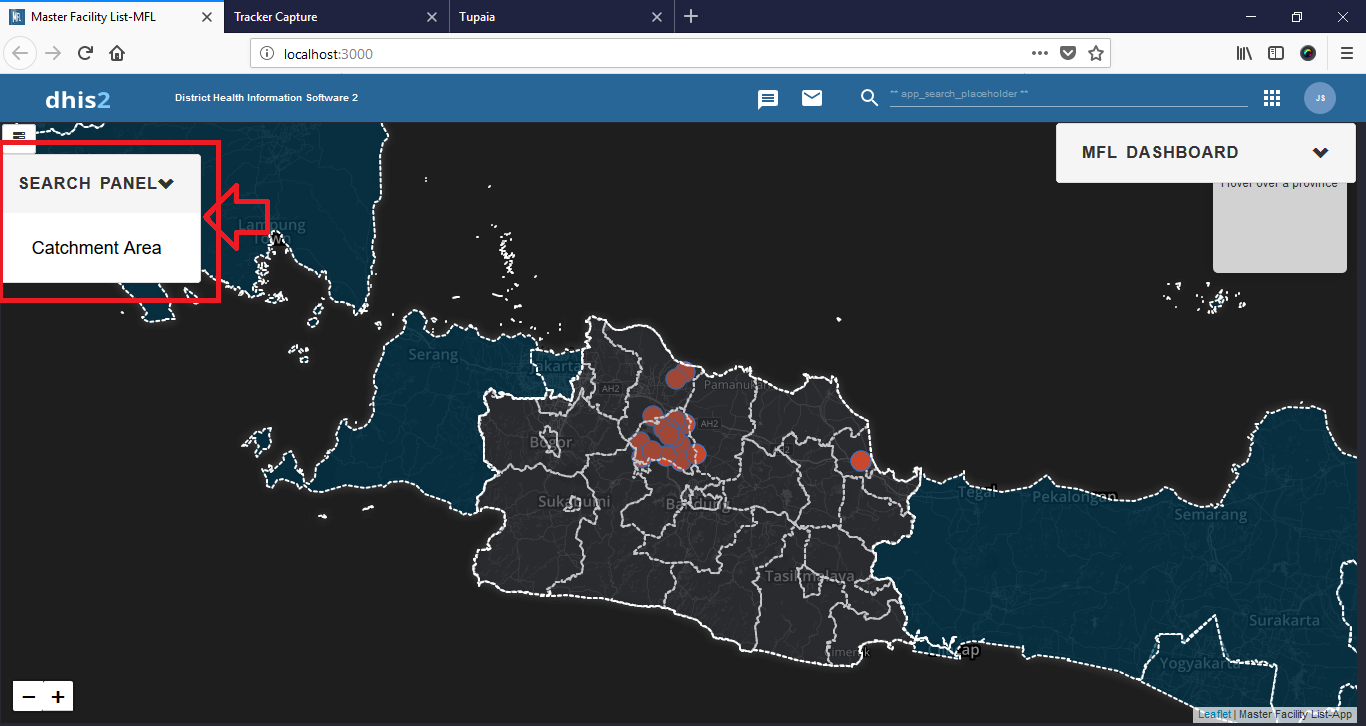
Task: Open the Leaflet attribution link
Action: [x=1215, y=715]
